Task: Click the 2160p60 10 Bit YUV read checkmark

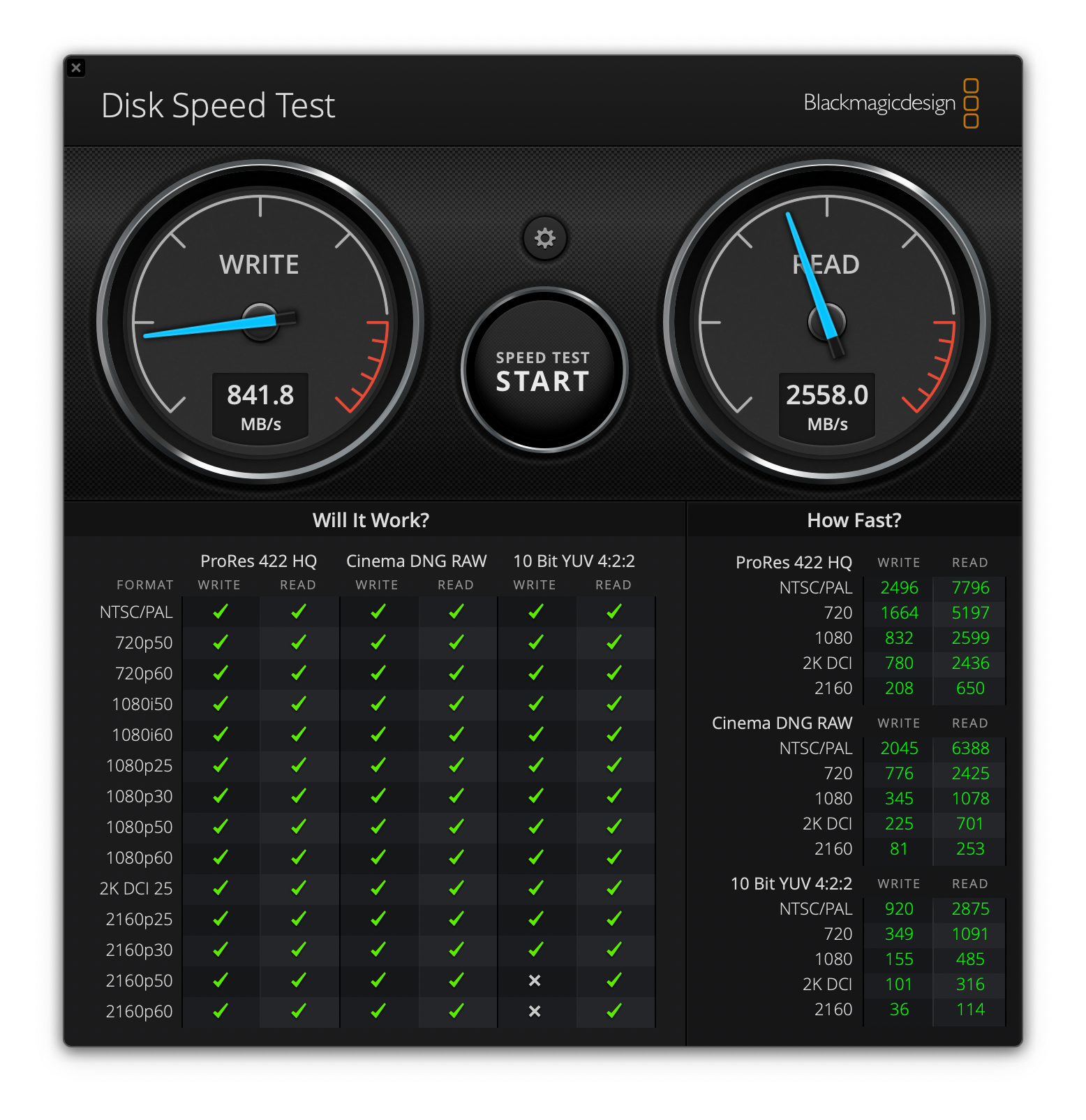Action: click(614, 1011)
